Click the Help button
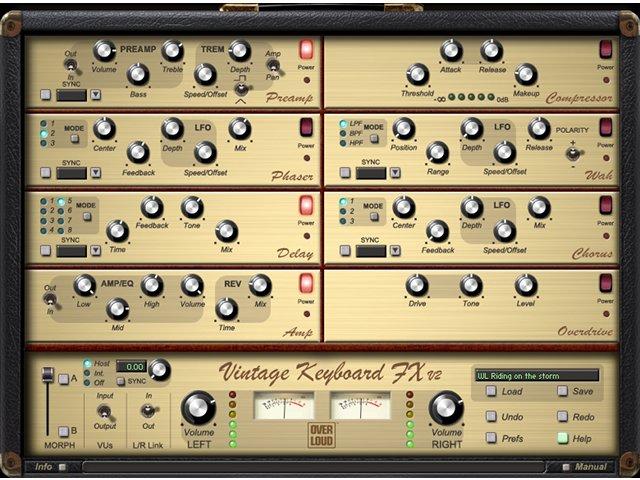This screenshot has width=640, height=480. (x=562, y=438)
